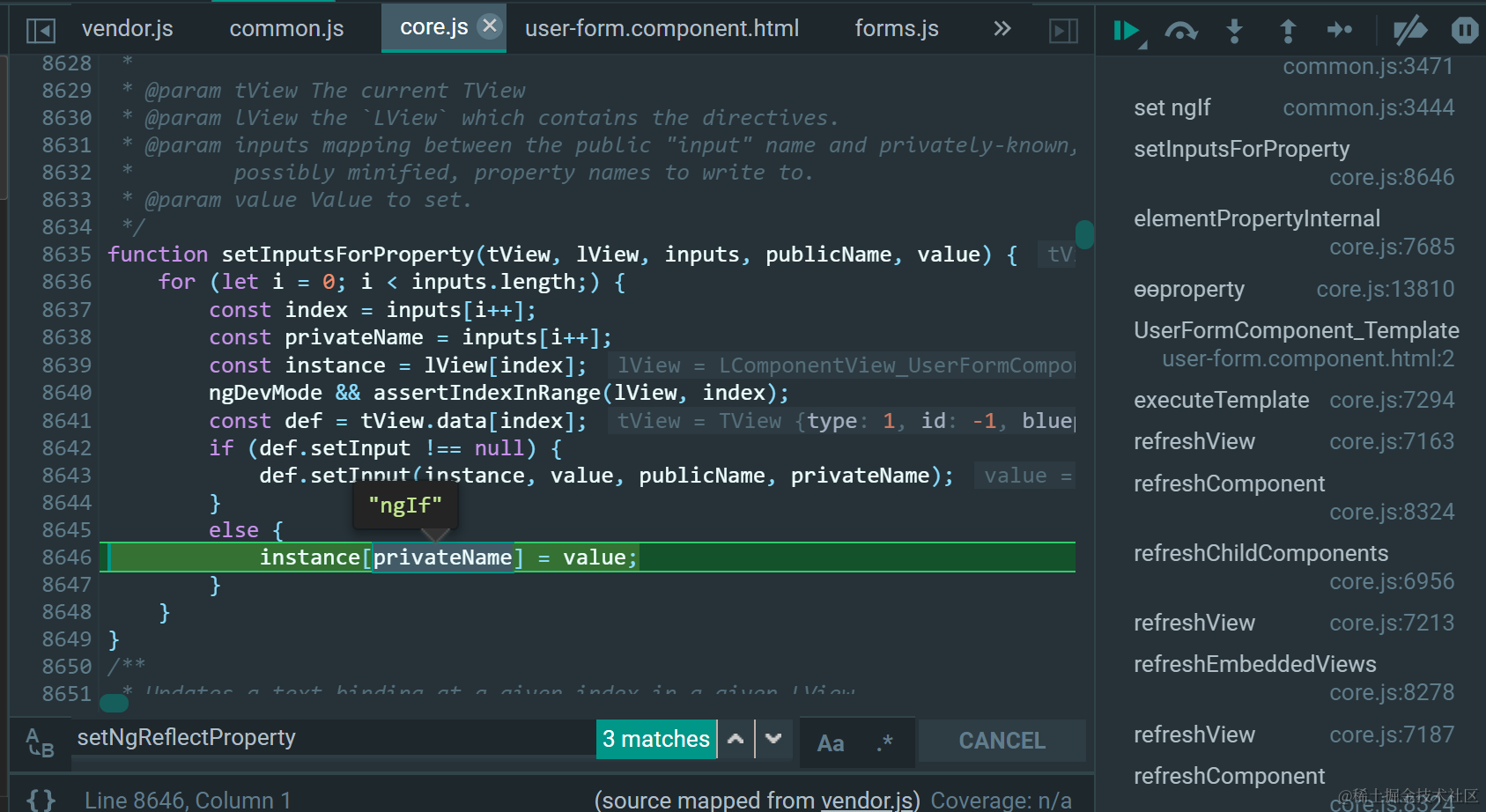This screenshot has height=812, width=1486.
Task: Select the core.js tab
Action: tap(433, 27)
